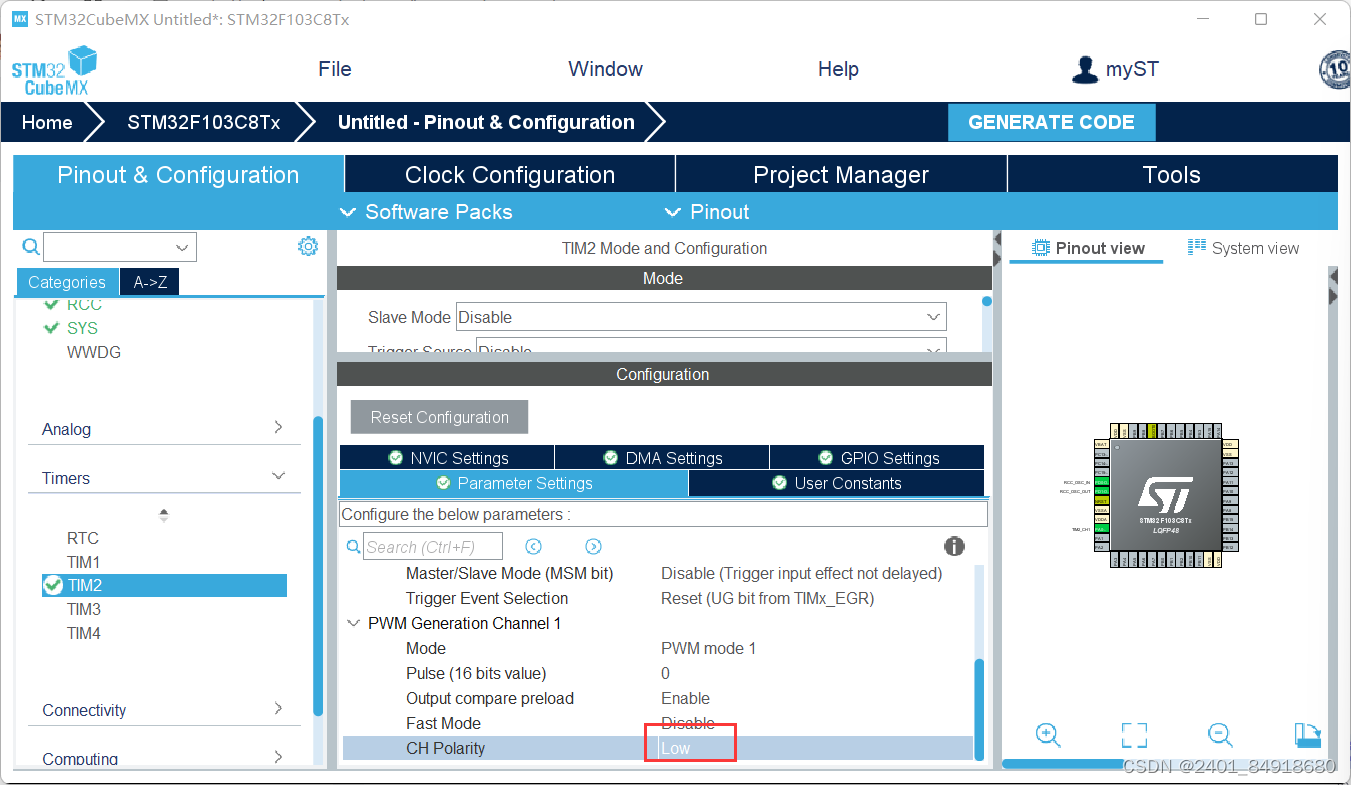The width and height of the screenshot is (1351, 785).
Task: Open the Parameter Settings tab
Action: [x=514, y=483]
